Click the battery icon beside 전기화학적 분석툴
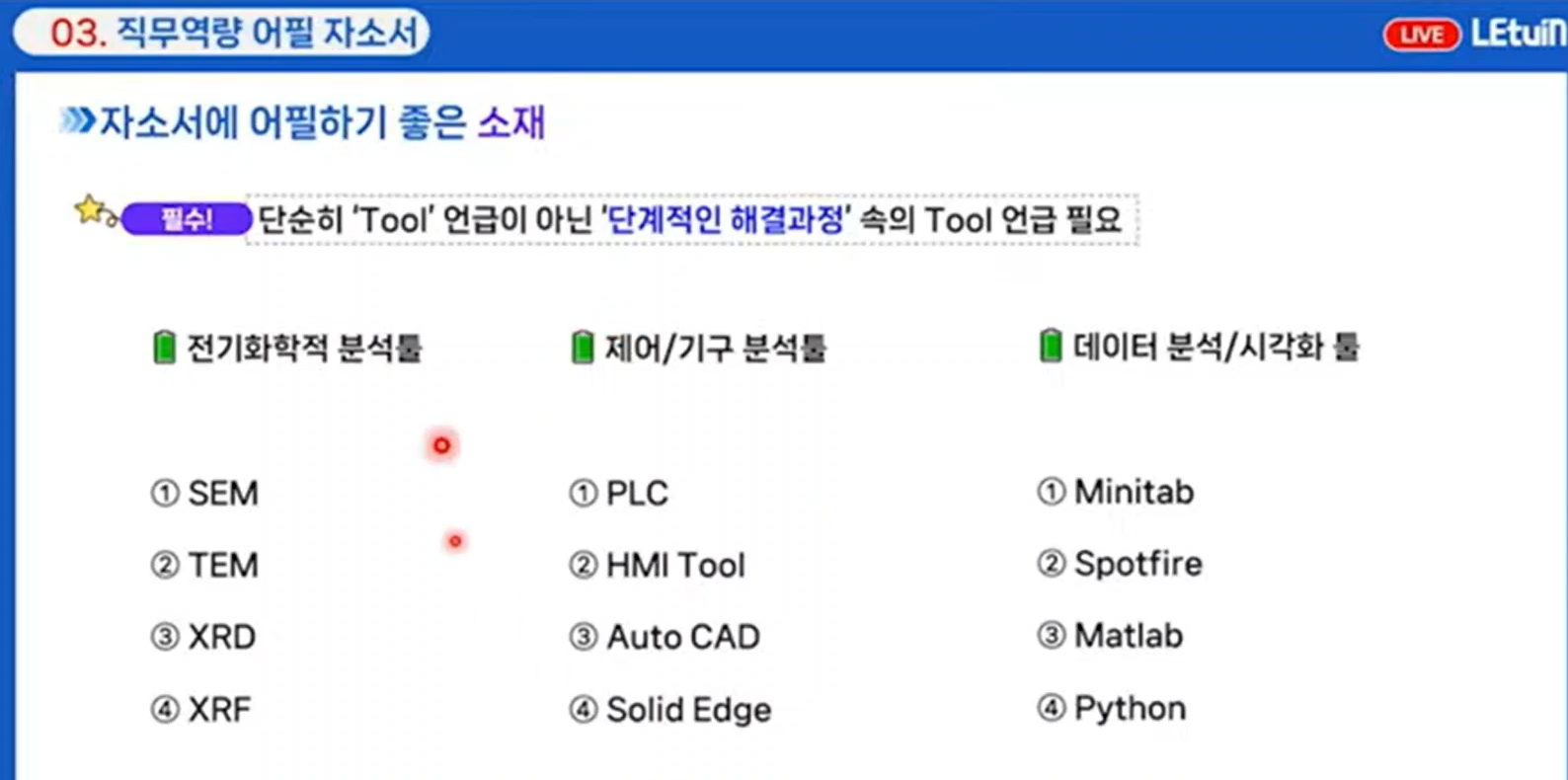This screenshot has height=780, width=1568. tap(164, 348)
